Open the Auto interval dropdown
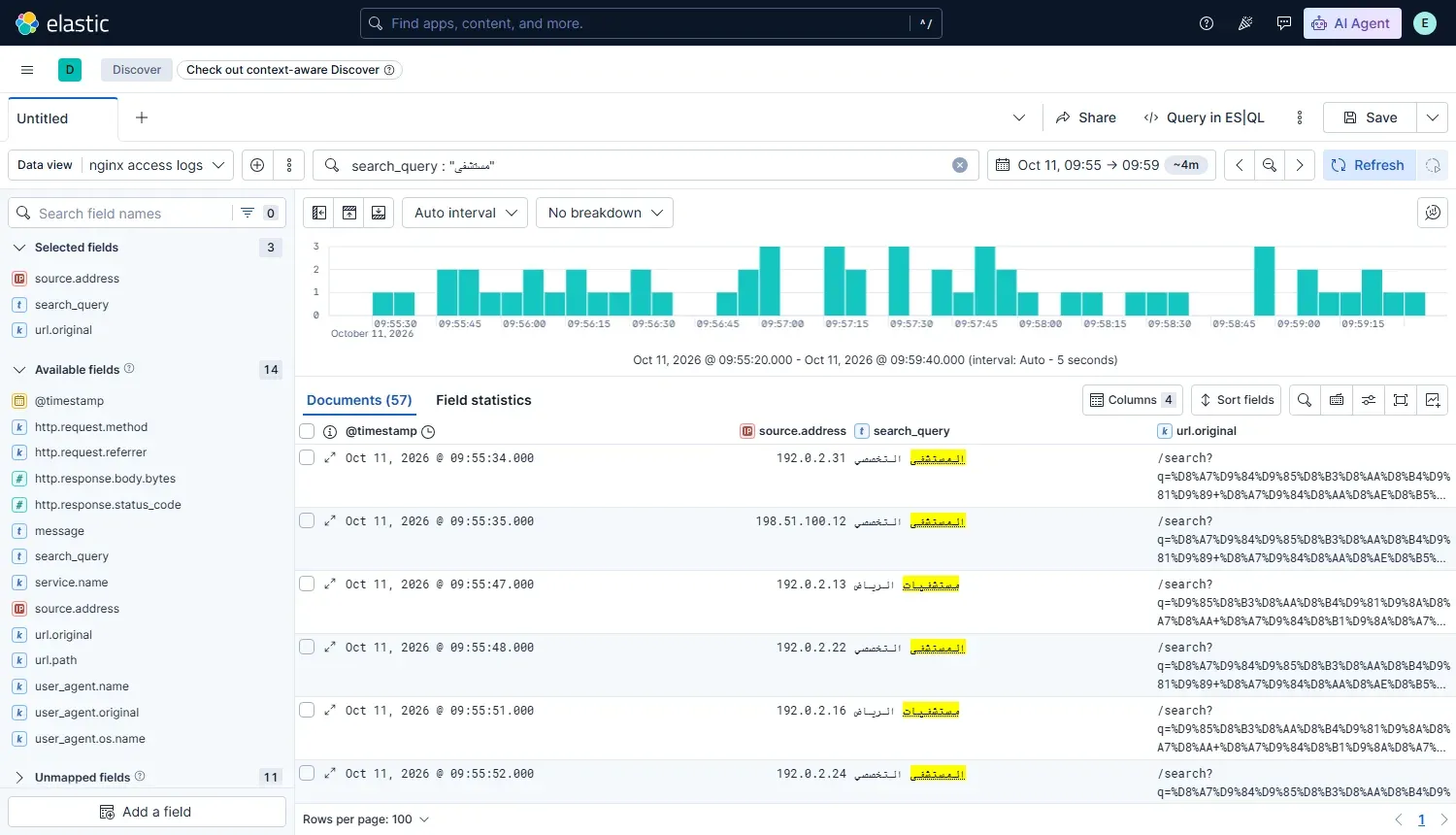Viewport: 1456px width, 835px height. (465, 213)
